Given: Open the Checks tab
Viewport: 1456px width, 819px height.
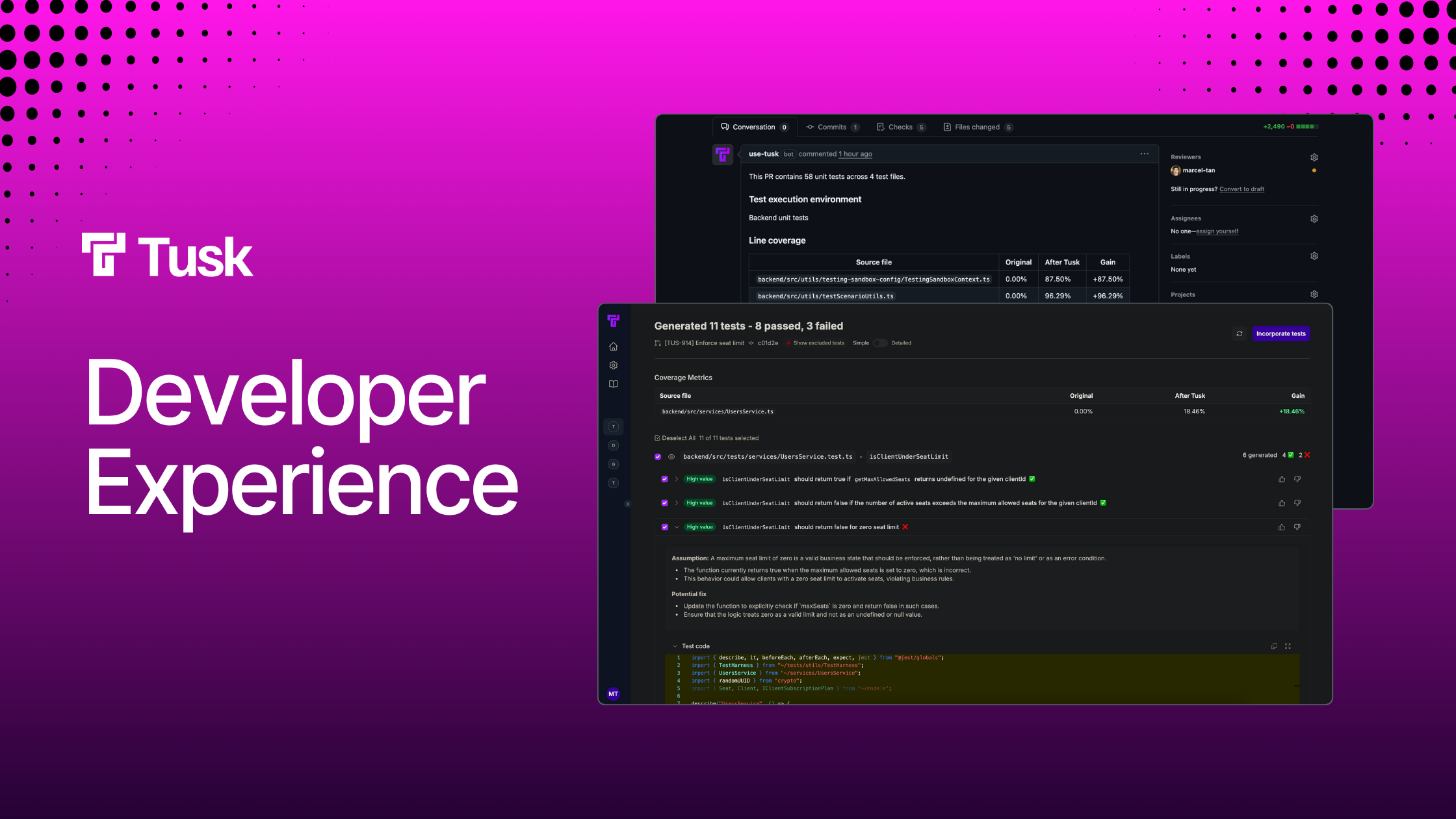Looking at the screenshot, I should (x=901, y=127).
